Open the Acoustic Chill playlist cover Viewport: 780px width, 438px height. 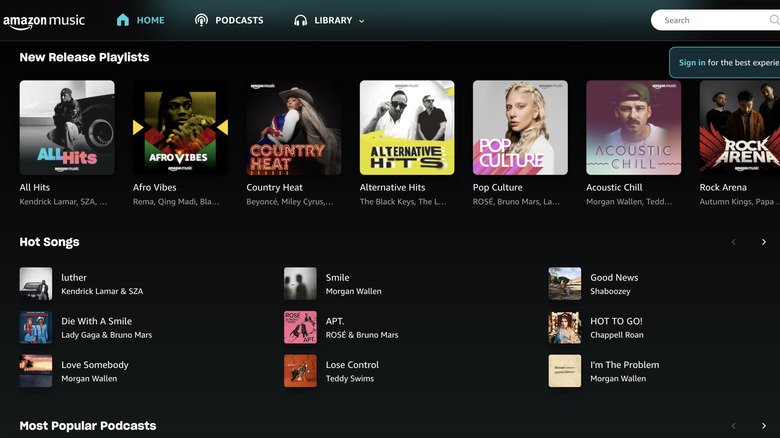pyautogui.click(x=633, y=128)
